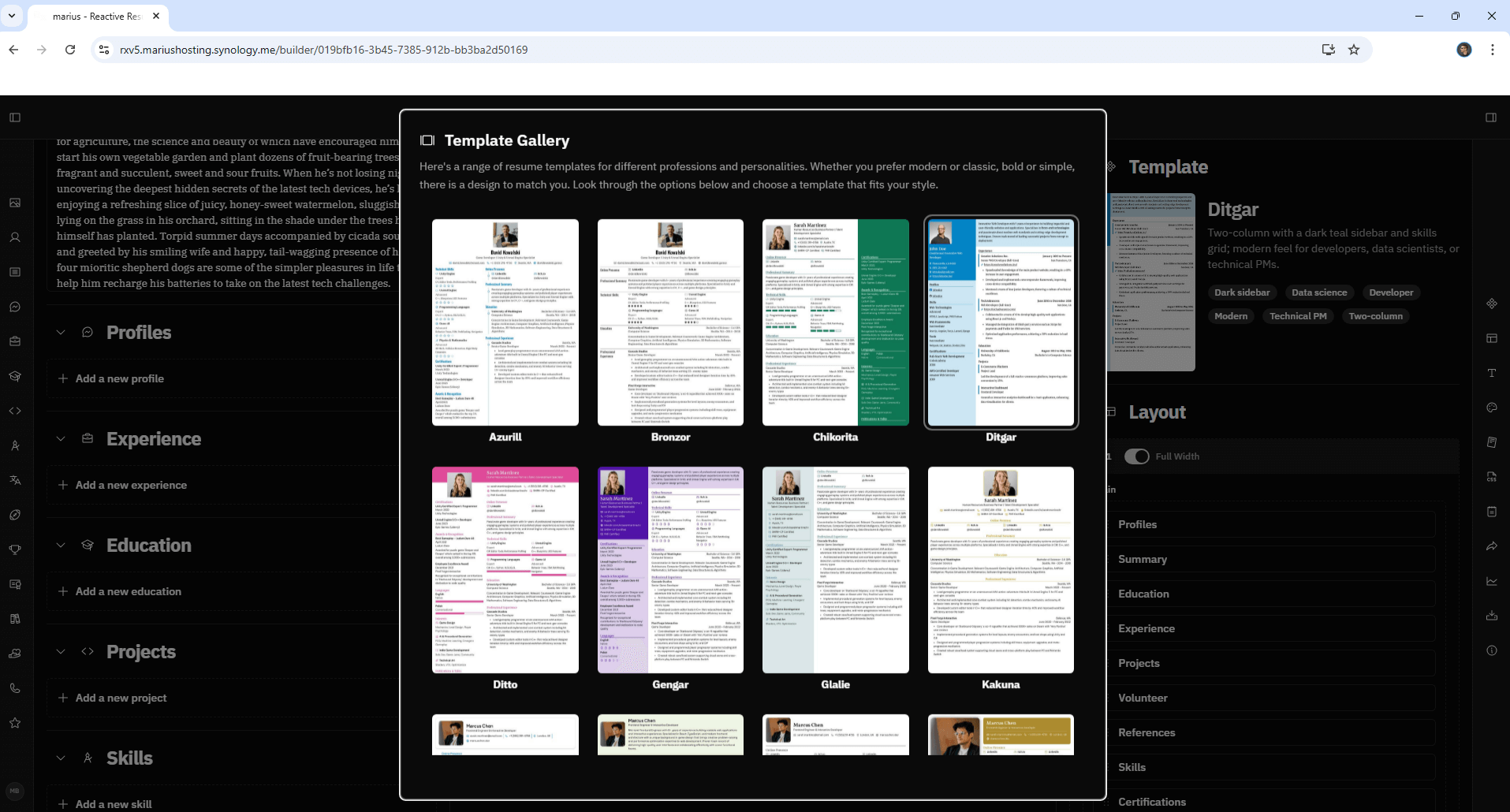This screenshot has height=812, width=1510.
Task: Collapse the Experience section chevron
Action: [61, 439]
